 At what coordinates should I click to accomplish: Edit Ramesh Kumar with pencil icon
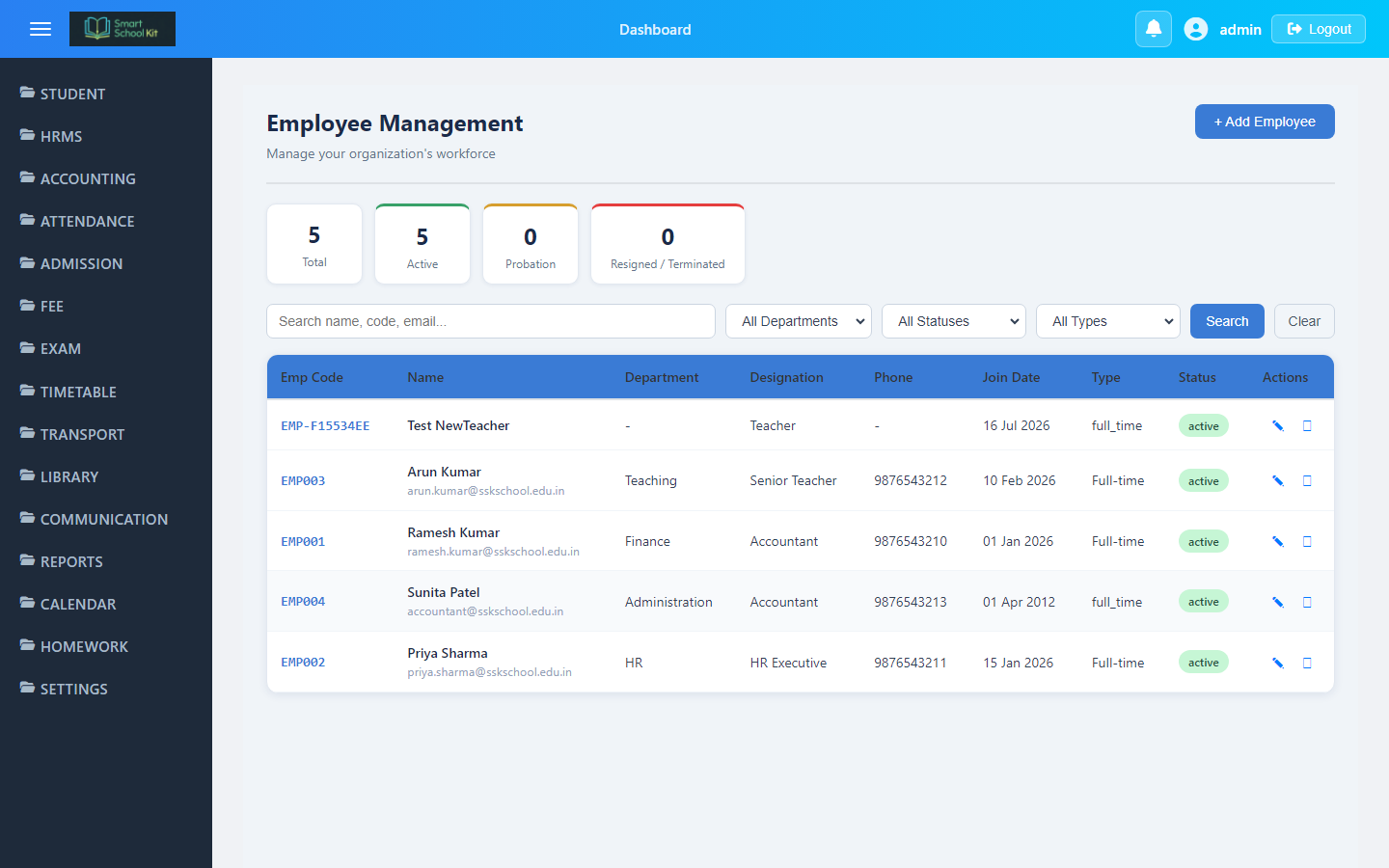pyautogui.click(x=1278, y=541)
